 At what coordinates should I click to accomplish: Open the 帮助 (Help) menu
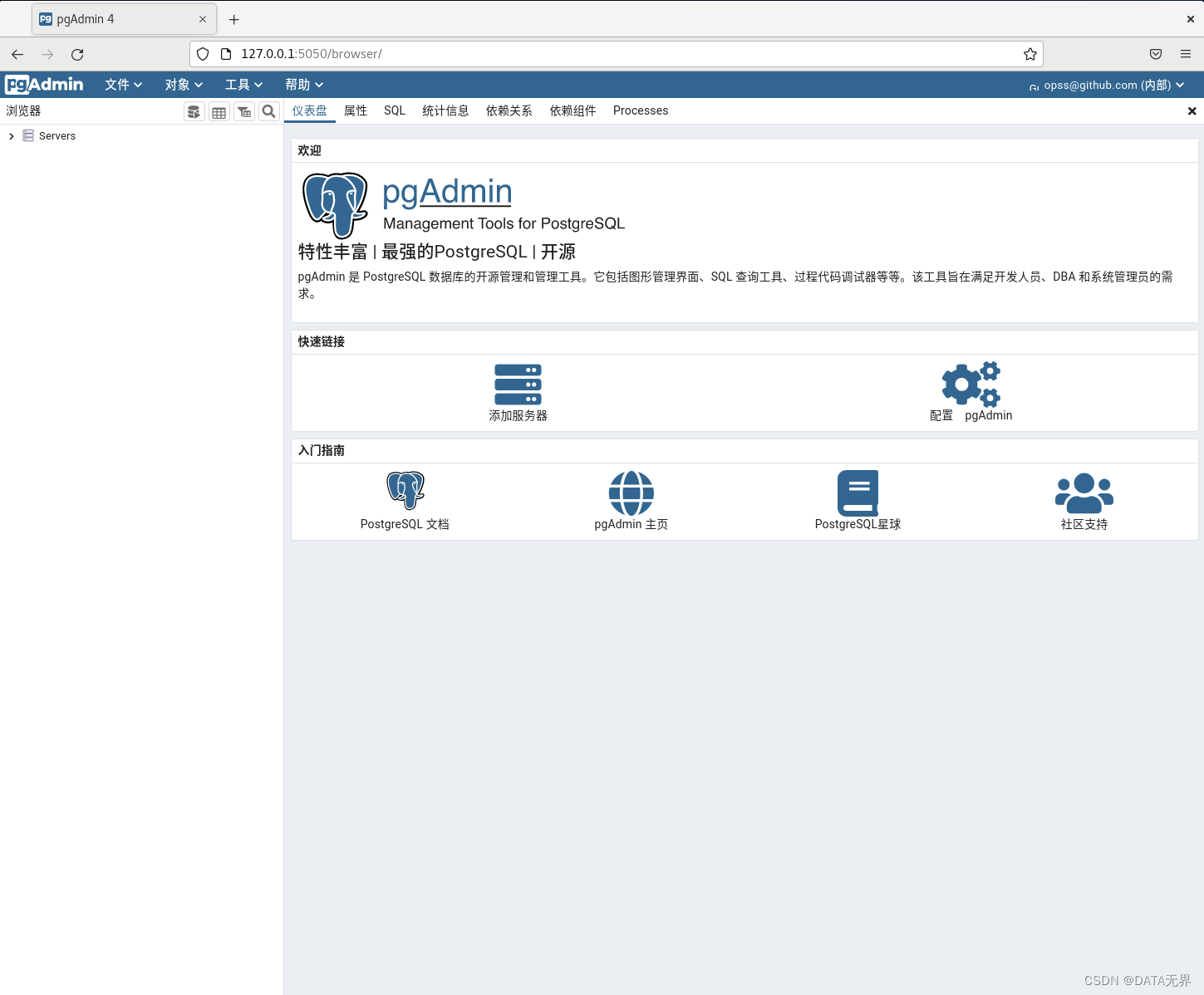(304, 85)
